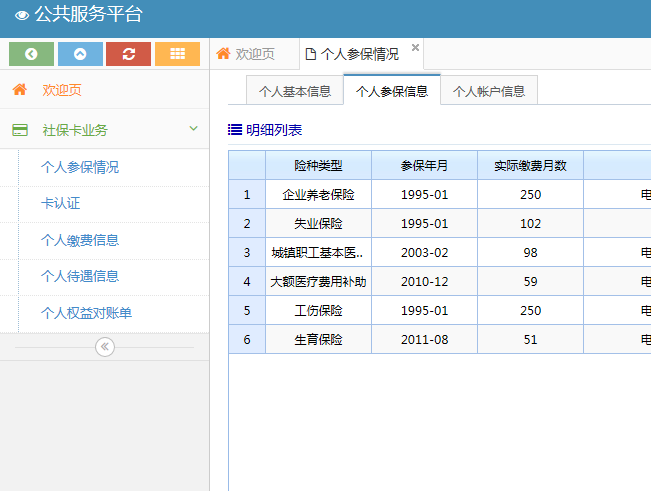Open 卡认证 in the sidebar

coord(60,203)
